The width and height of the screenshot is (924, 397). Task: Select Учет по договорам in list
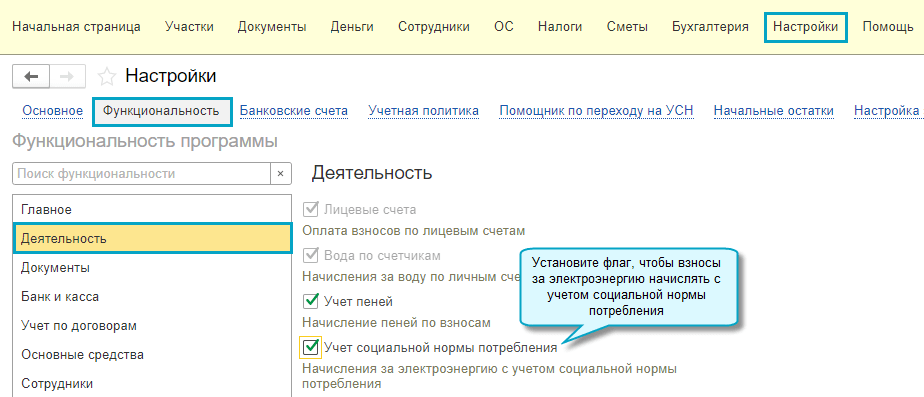pyautogui.click(x=152, y=326)
